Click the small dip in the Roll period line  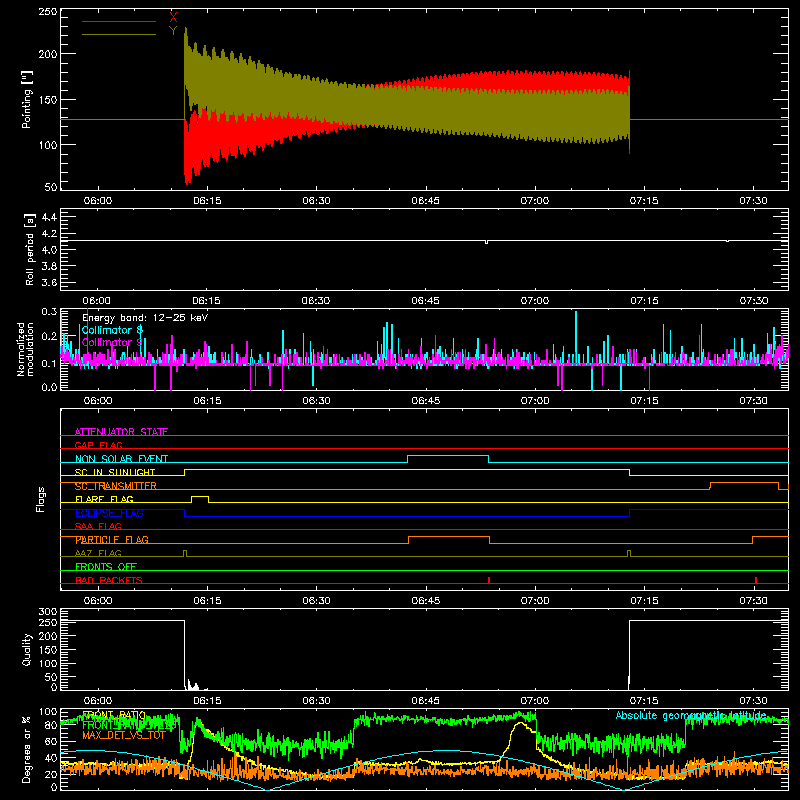[486, 242]
